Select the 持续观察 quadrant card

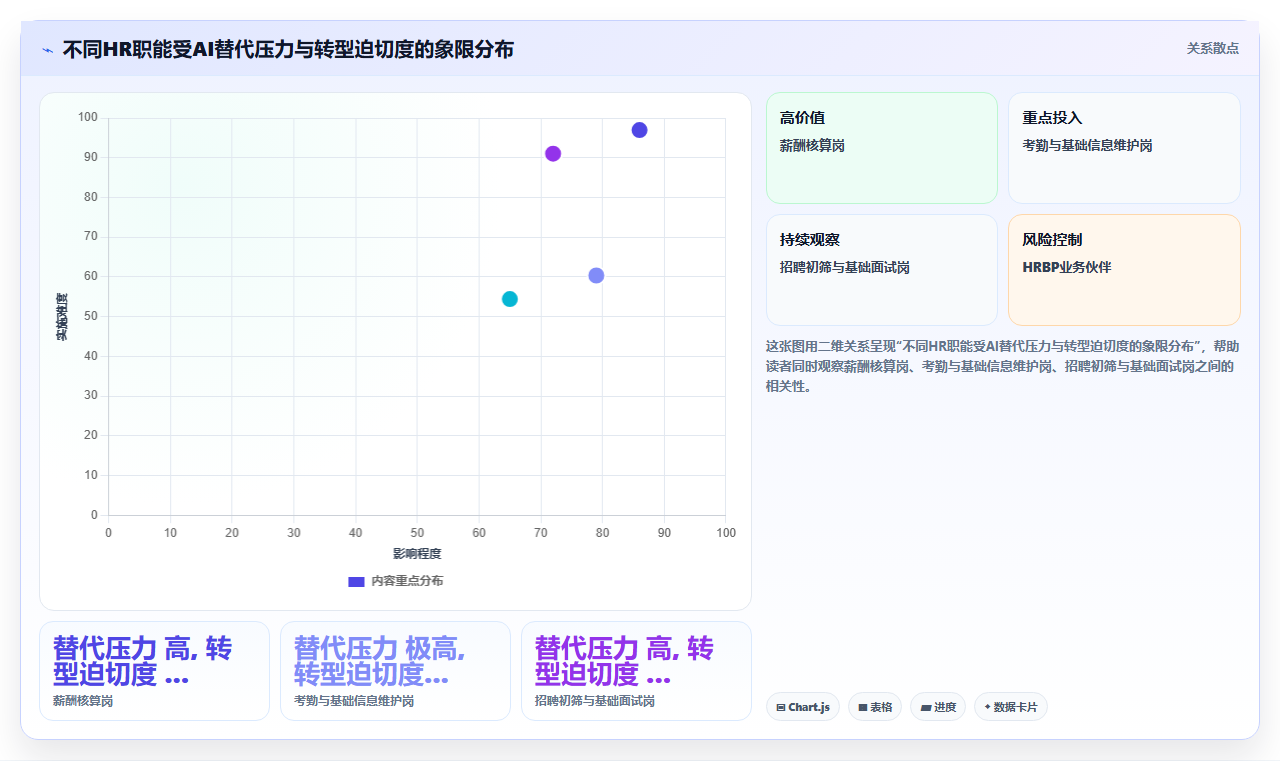(x=882, y=270)
